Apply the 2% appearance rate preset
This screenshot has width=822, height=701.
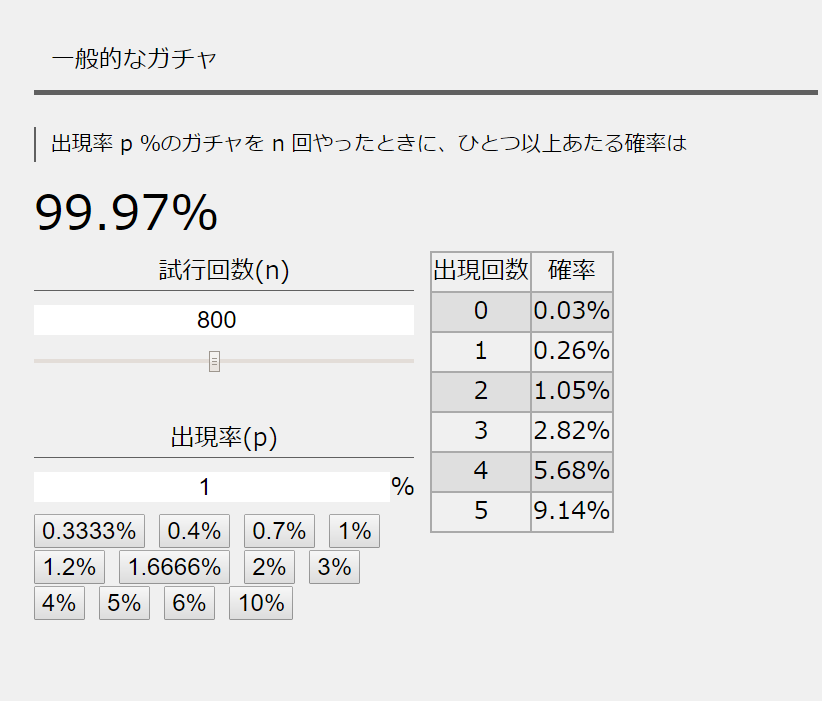coord(269,567)
